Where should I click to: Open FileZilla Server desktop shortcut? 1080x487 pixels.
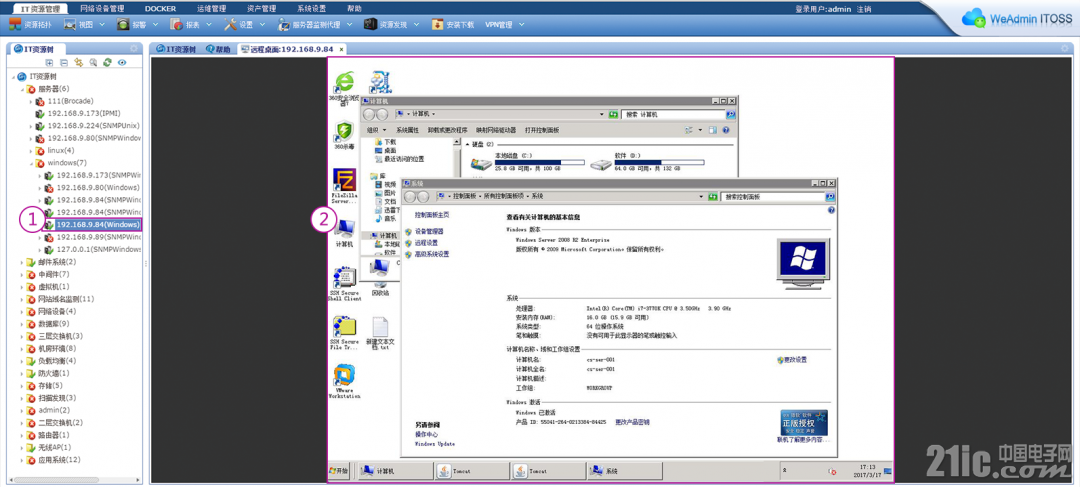point(344,185)
